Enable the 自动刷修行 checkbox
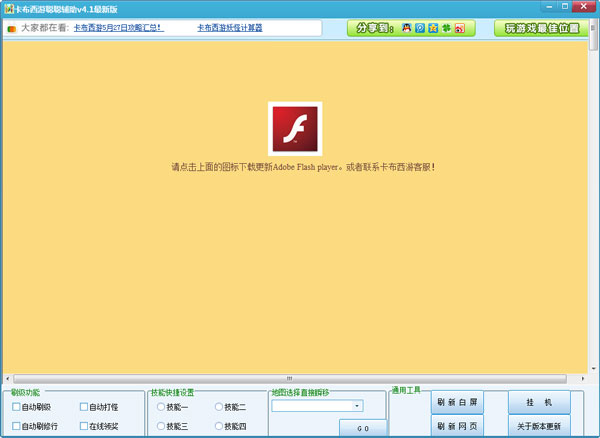The width and height of the screenshot is (600, 438). click(16, 427)
